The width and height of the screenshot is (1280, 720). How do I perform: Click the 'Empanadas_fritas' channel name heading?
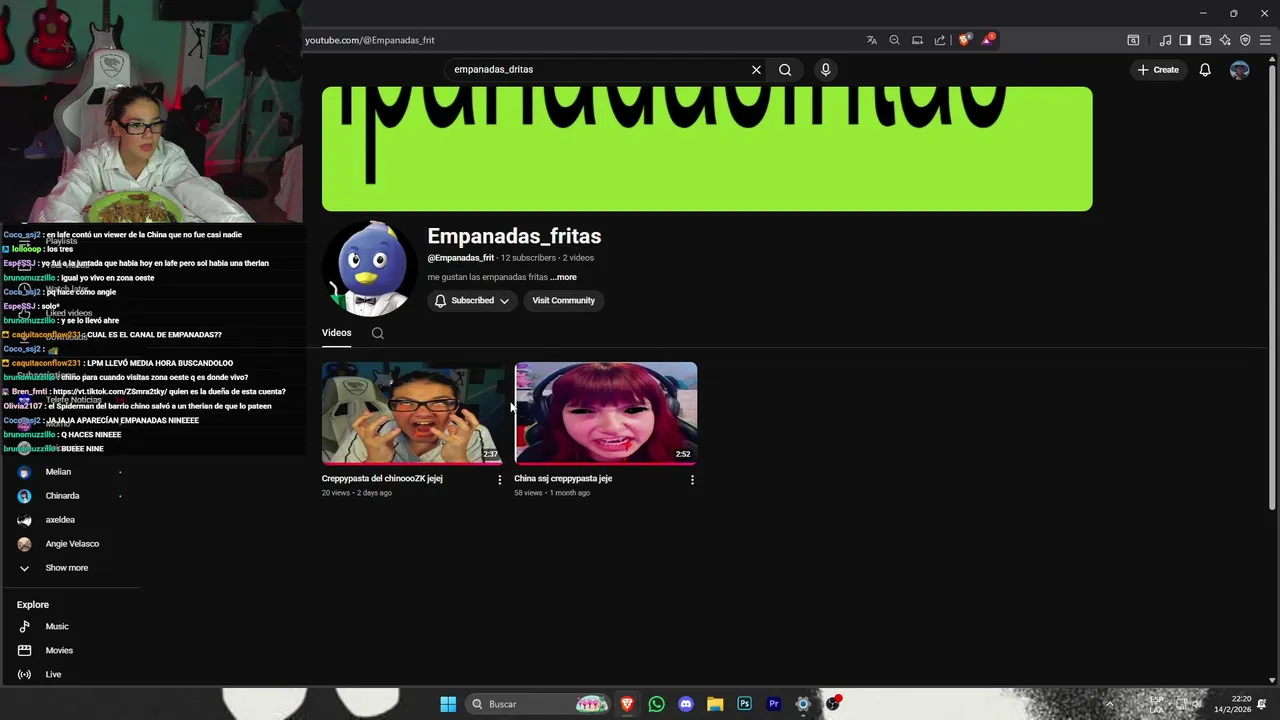tap(514, 236)
